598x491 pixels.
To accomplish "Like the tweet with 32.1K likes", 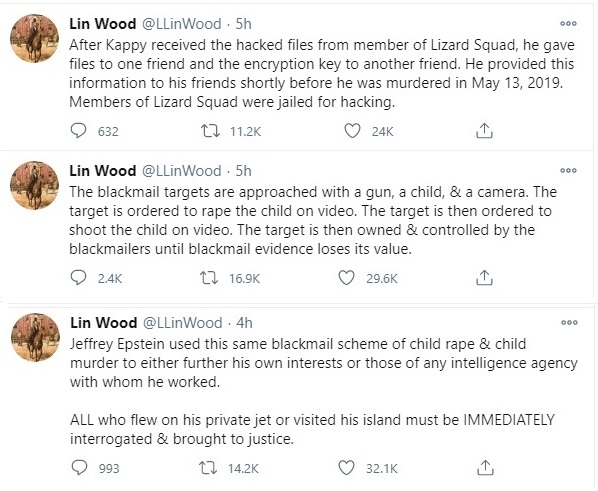I will (347, 468).
